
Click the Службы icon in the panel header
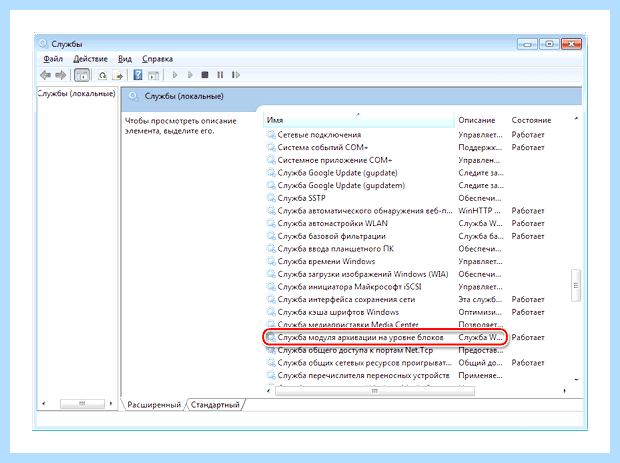(134, 96)
